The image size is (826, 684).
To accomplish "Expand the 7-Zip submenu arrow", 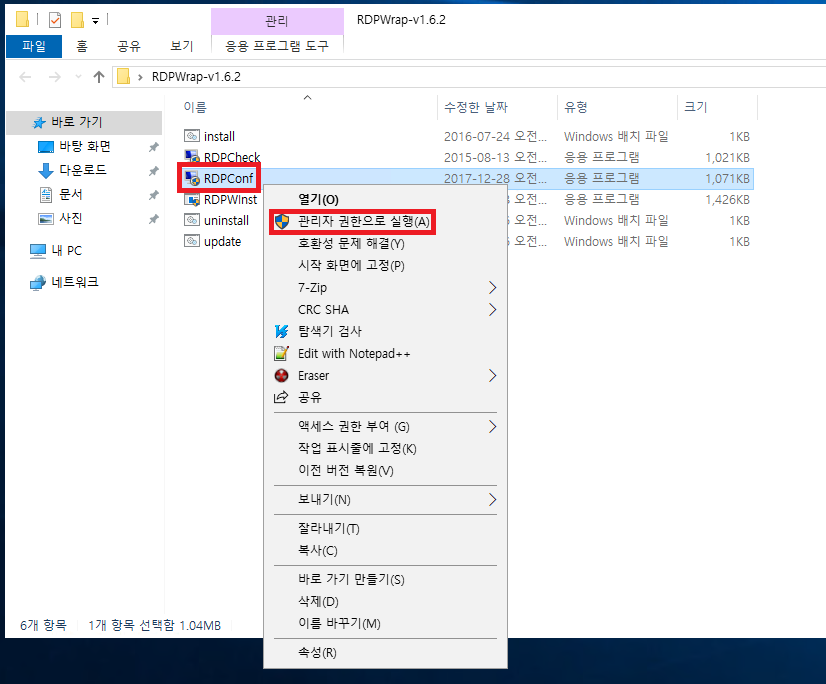I will [x=492, y=287].
